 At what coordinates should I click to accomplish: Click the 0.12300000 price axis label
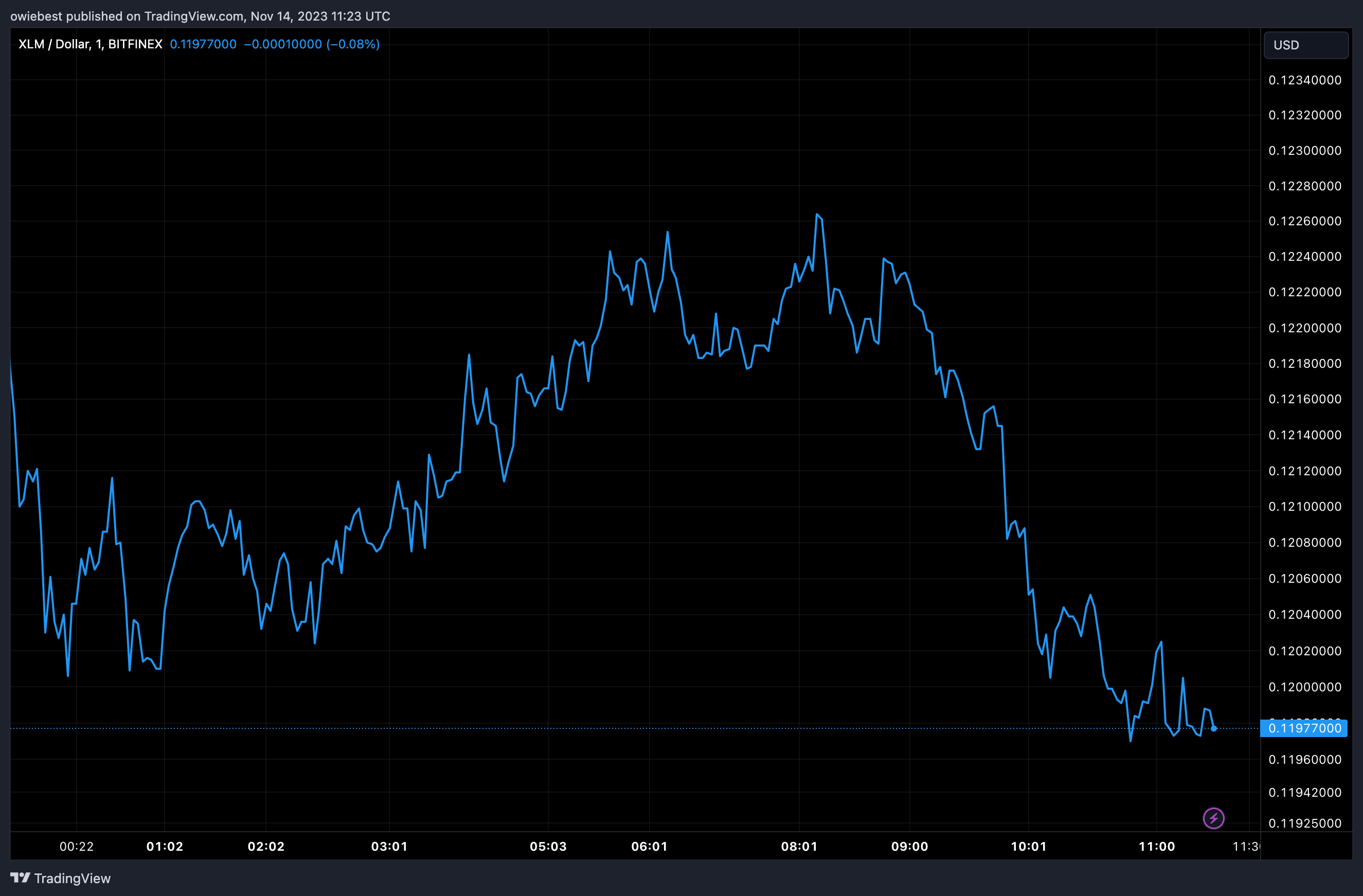click(x=1305, y=151)
